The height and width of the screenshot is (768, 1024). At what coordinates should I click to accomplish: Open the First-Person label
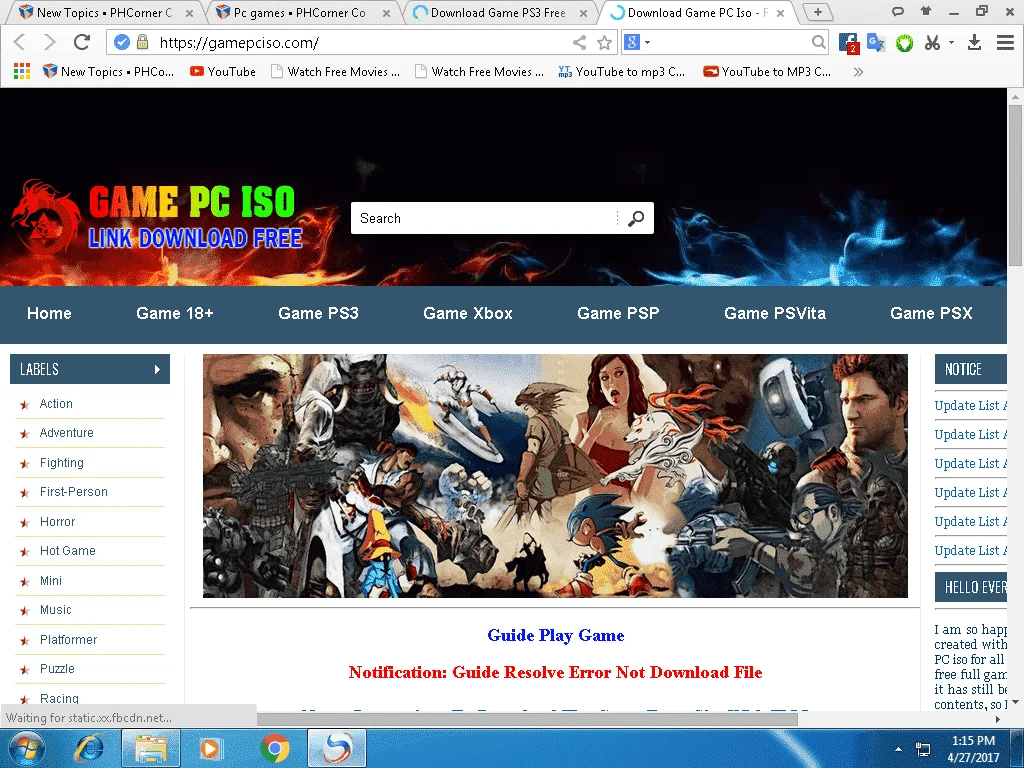[x=74, y=492]
